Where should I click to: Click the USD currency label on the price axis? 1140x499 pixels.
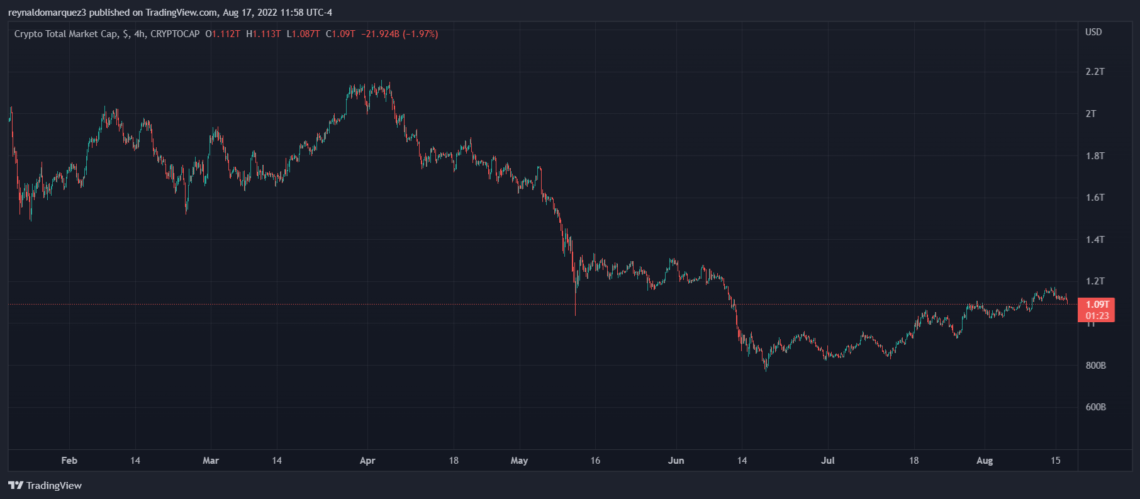1093,33
